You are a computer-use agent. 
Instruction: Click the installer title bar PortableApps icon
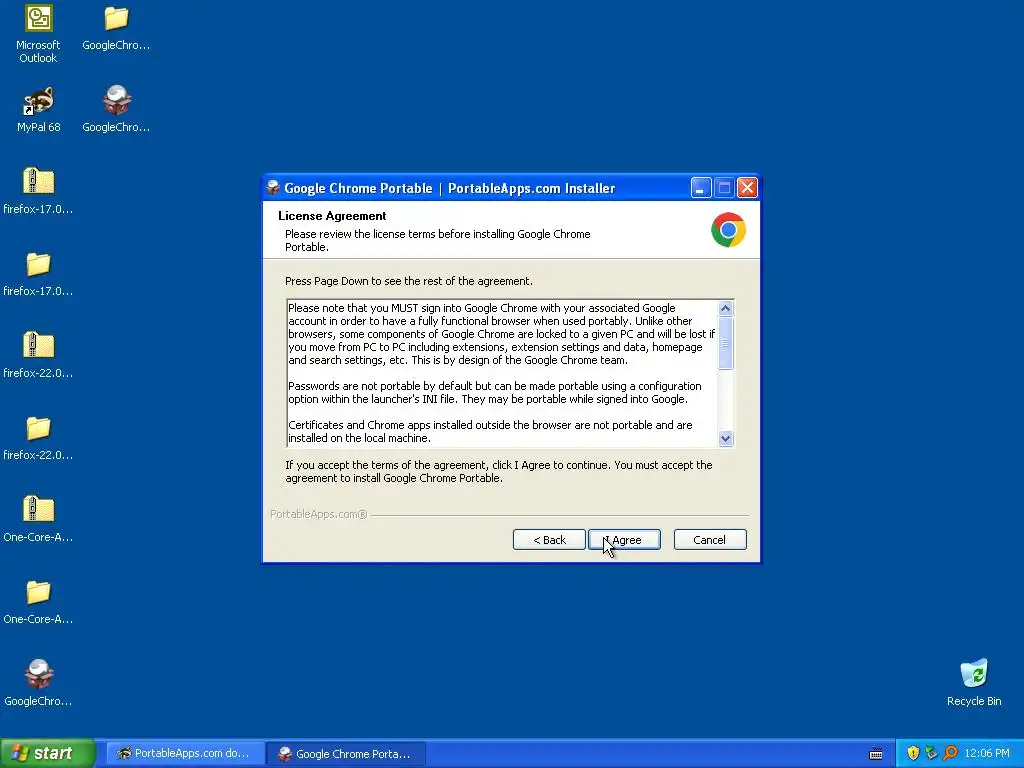click(x=273, y=188)
